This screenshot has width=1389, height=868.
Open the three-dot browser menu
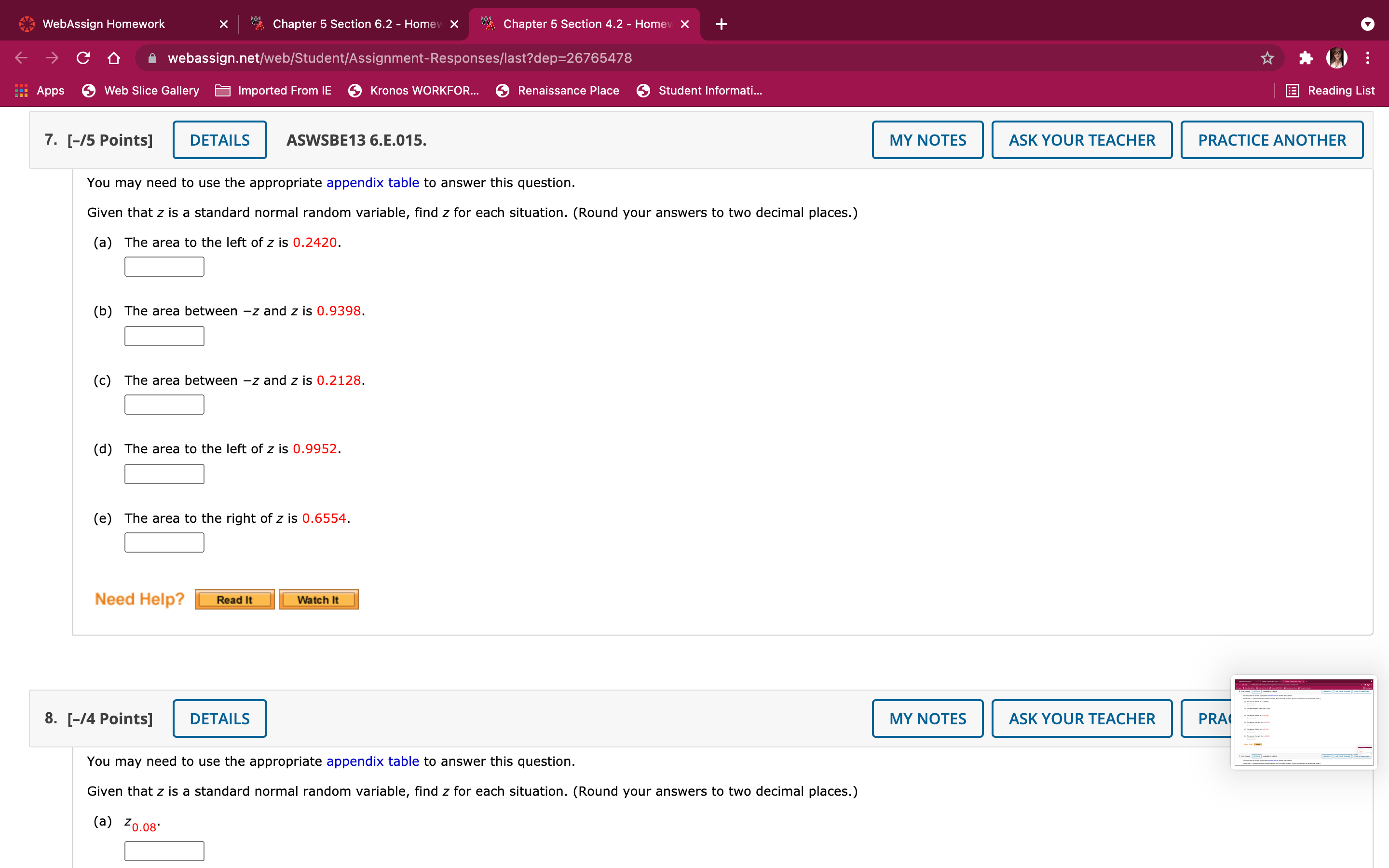click(1368, 57)
